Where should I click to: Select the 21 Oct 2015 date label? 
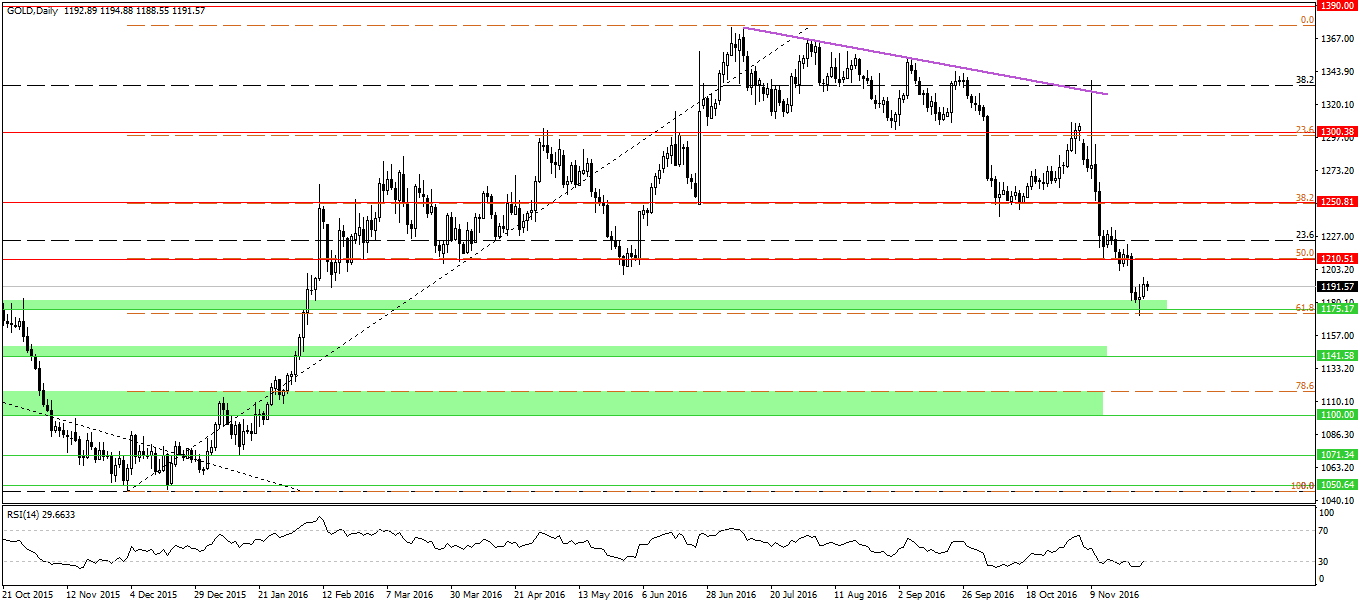(29, 594)
